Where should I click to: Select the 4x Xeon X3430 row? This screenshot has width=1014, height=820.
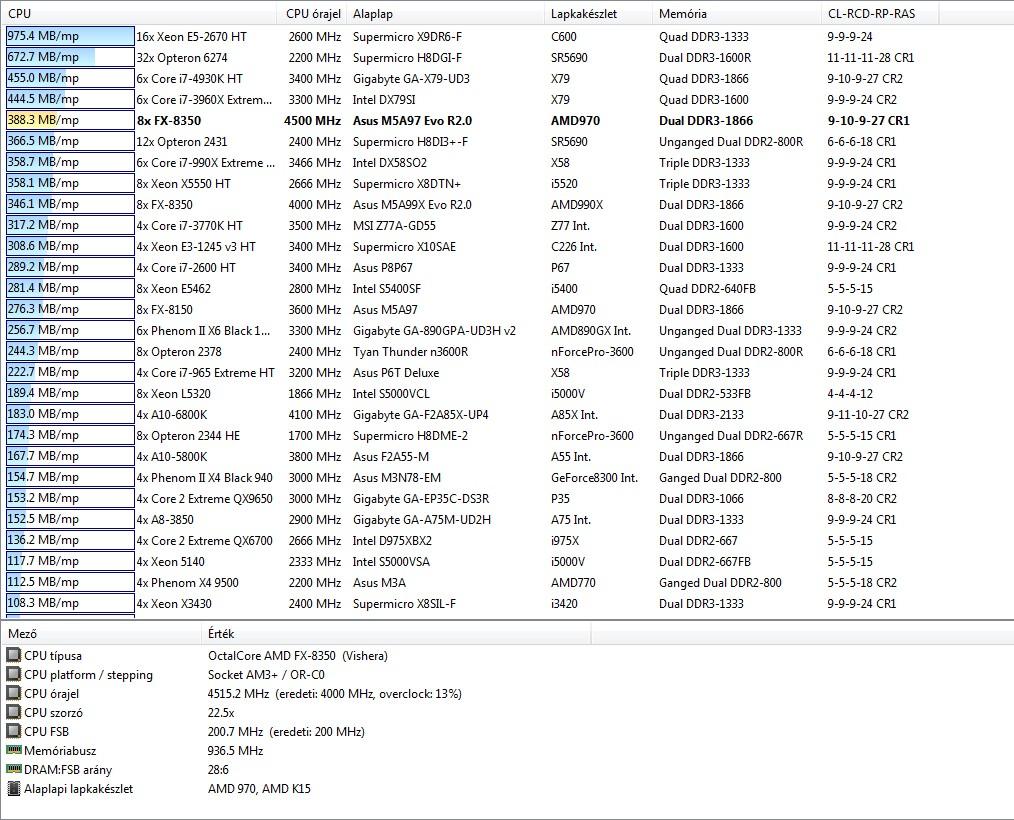tap(507, 604)
